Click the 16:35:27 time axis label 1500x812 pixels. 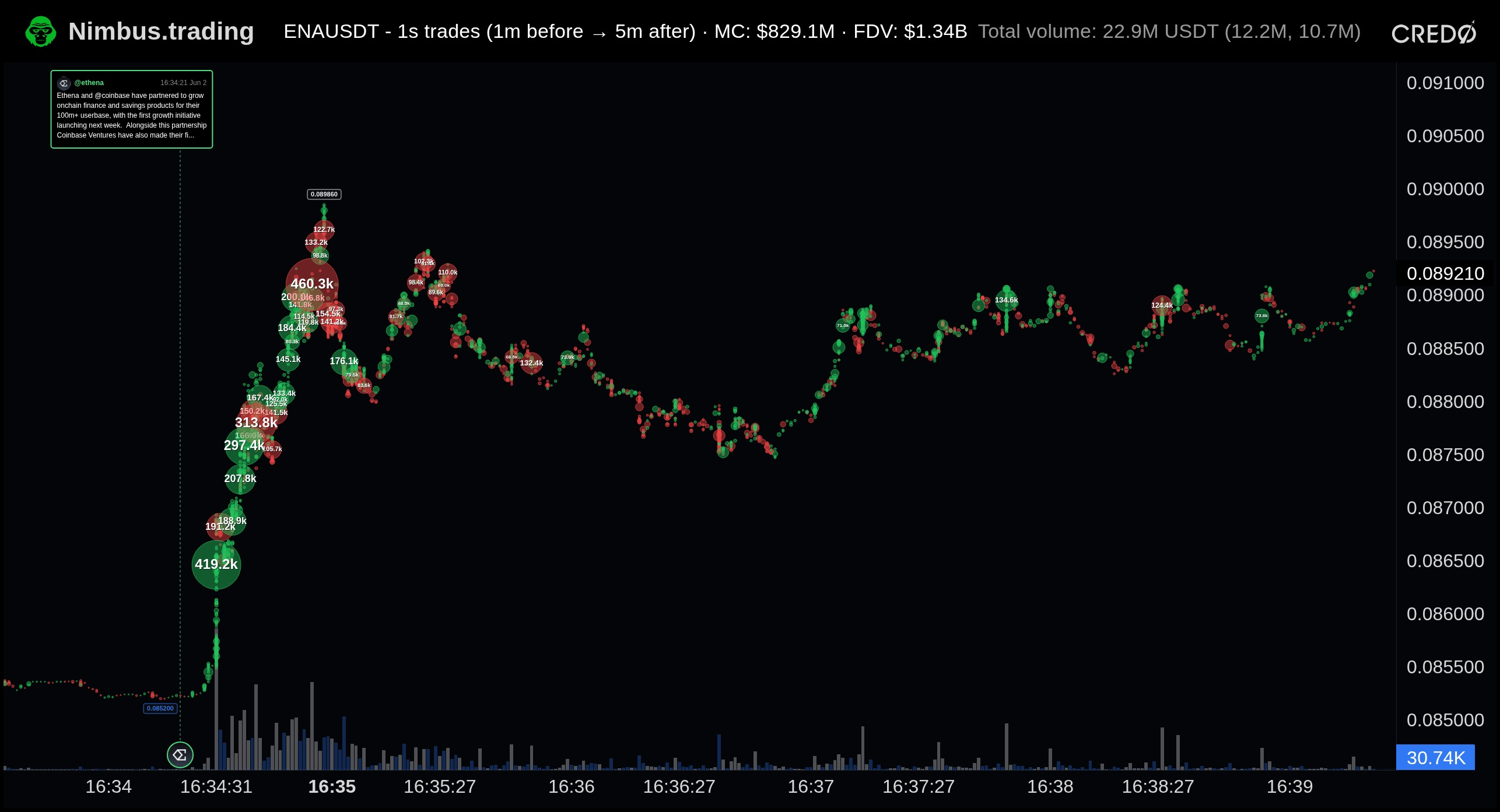(440, 786)
